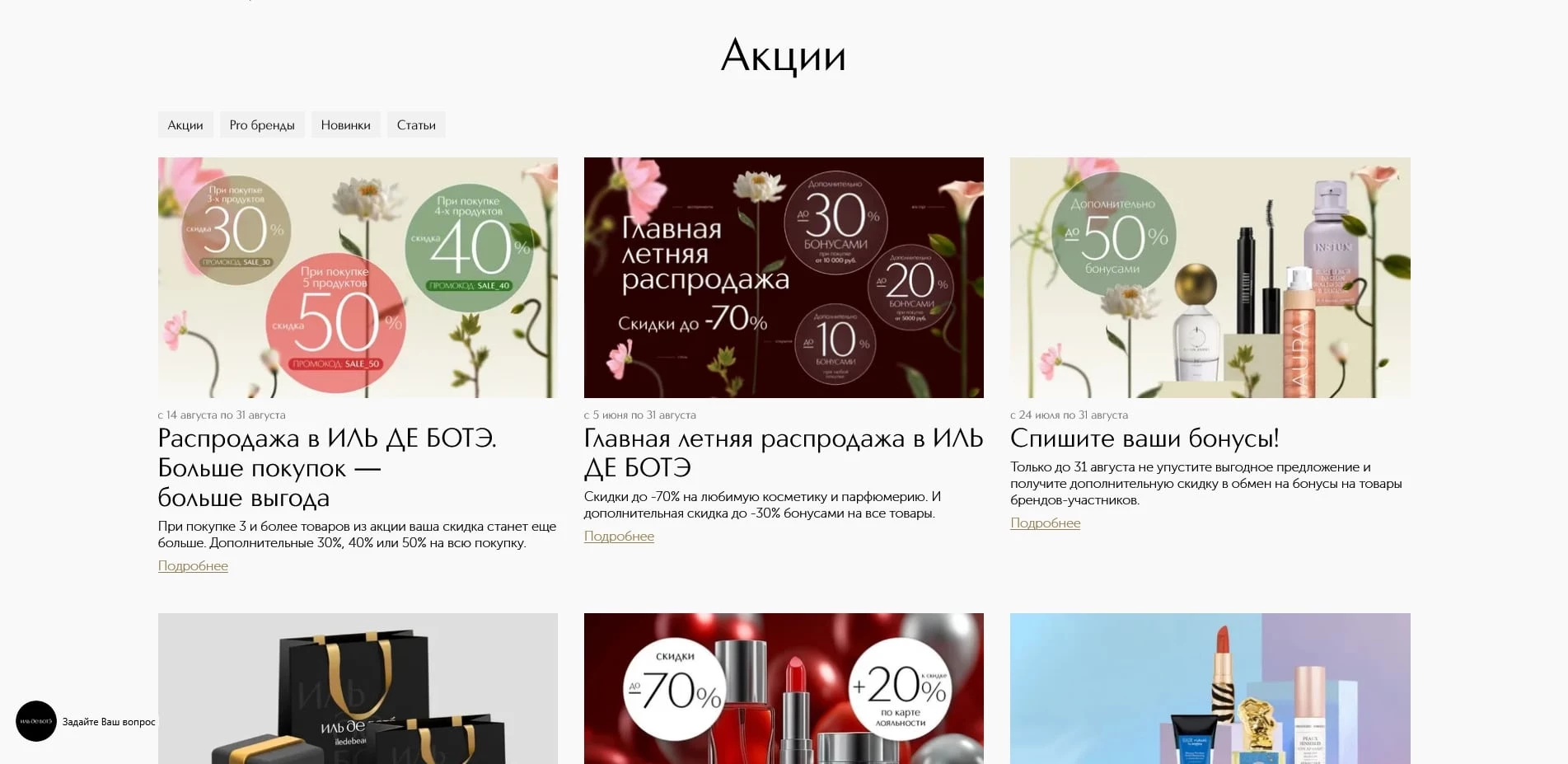Open the black gift bags banner

coord(358,688)
